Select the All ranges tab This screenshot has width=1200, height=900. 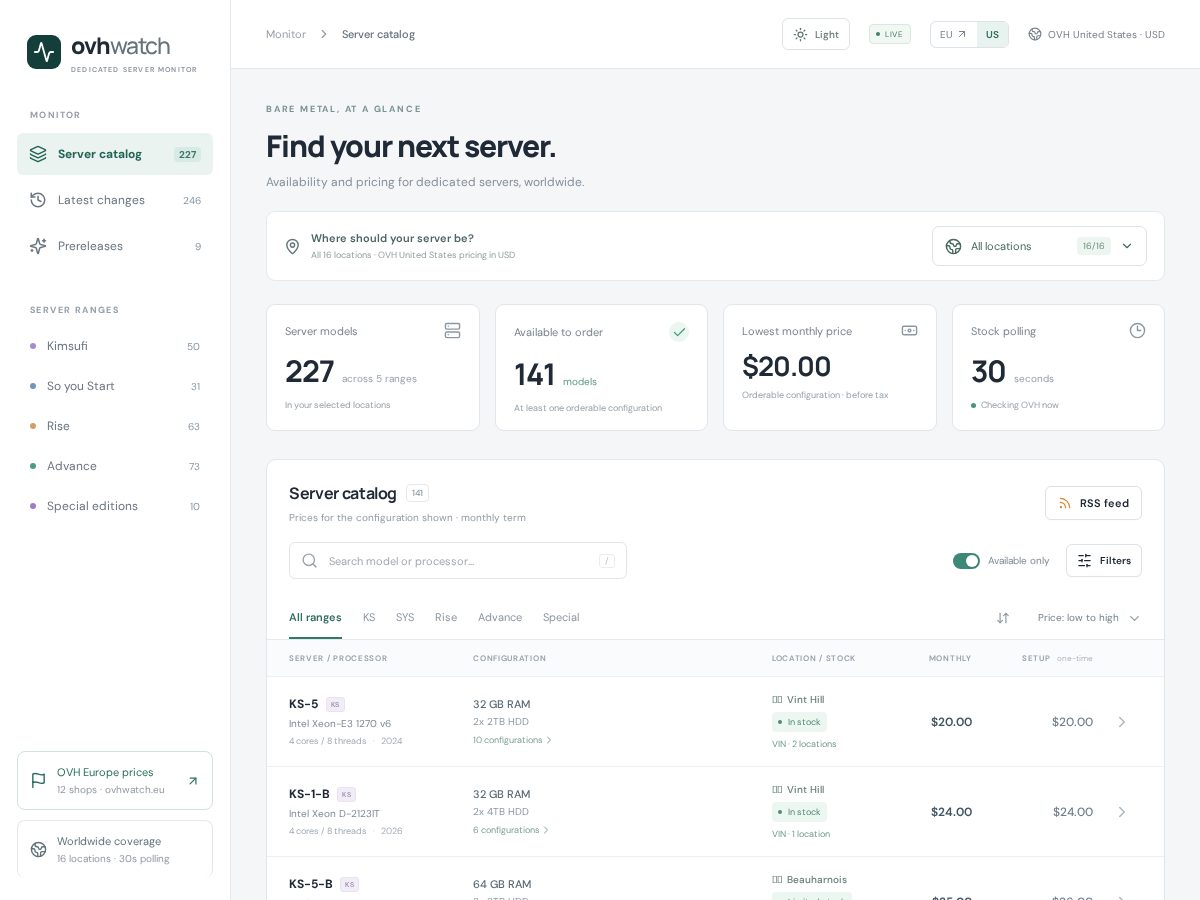[x=315, y=618]
